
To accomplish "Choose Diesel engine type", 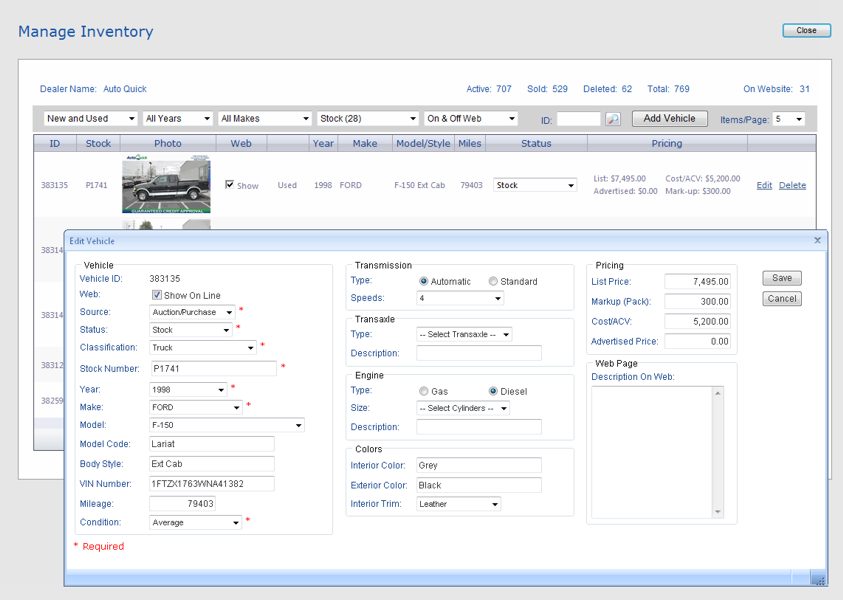I will point(493,391).
